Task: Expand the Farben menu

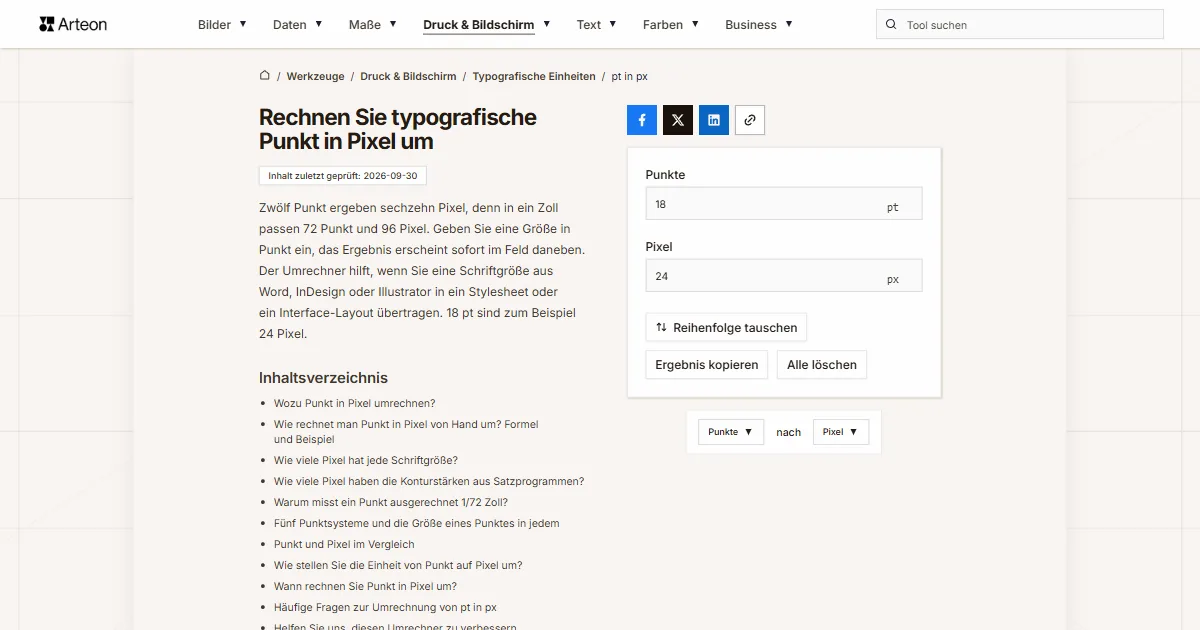Action: tap(671, 25)
